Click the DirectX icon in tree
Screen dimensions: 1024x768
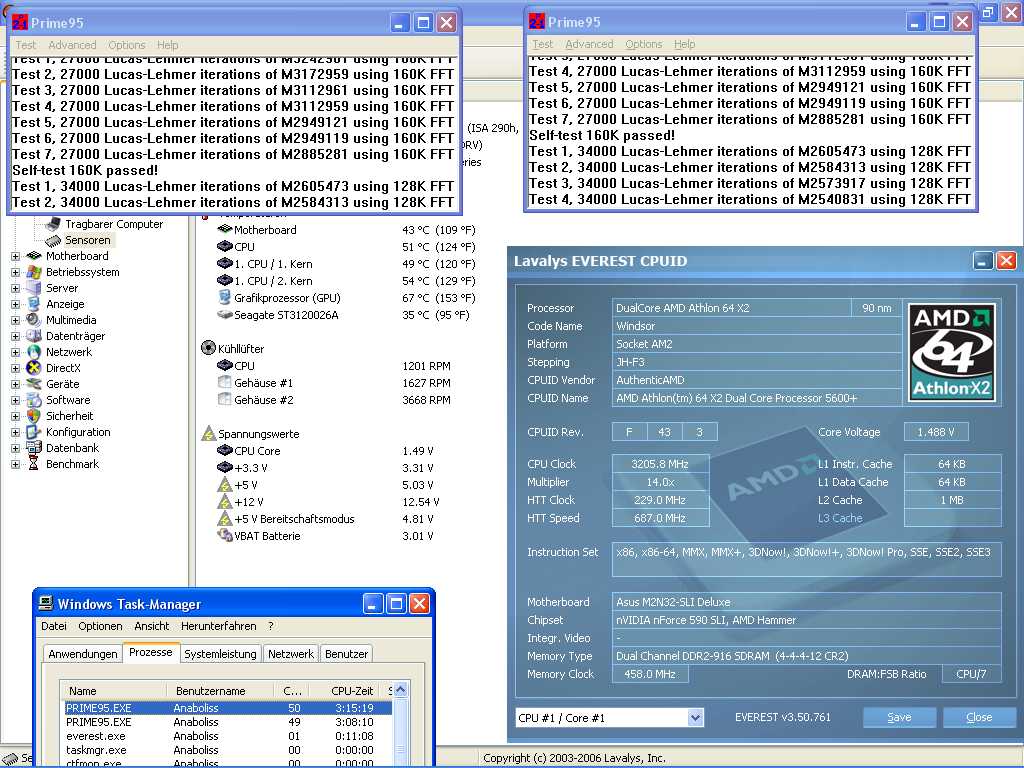click(x=33, y=368)
